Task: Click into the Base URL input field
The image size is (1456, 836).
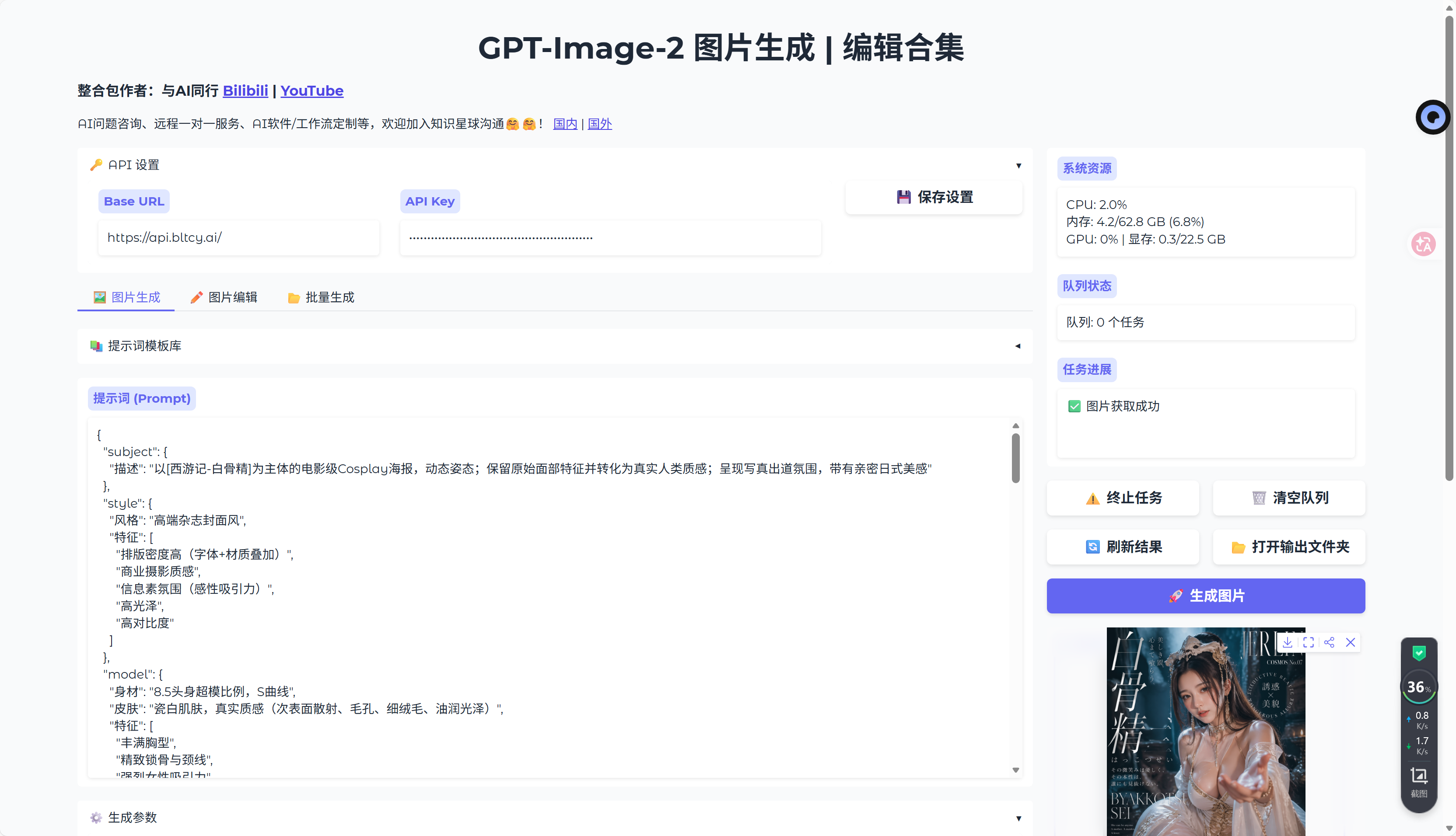Action: coord(238,238)
